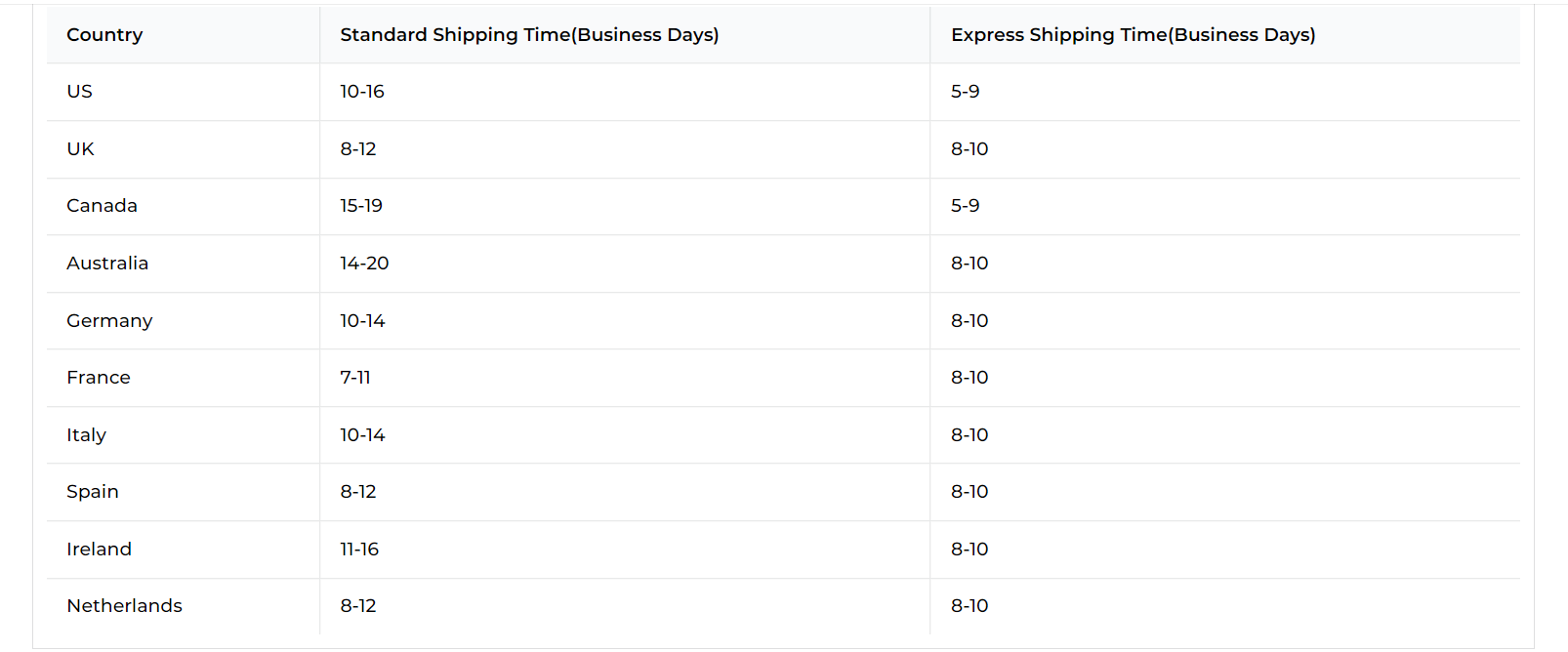Click the Express Shipping Time column header
The image size is (1568, 652).
coord(1134,35)
